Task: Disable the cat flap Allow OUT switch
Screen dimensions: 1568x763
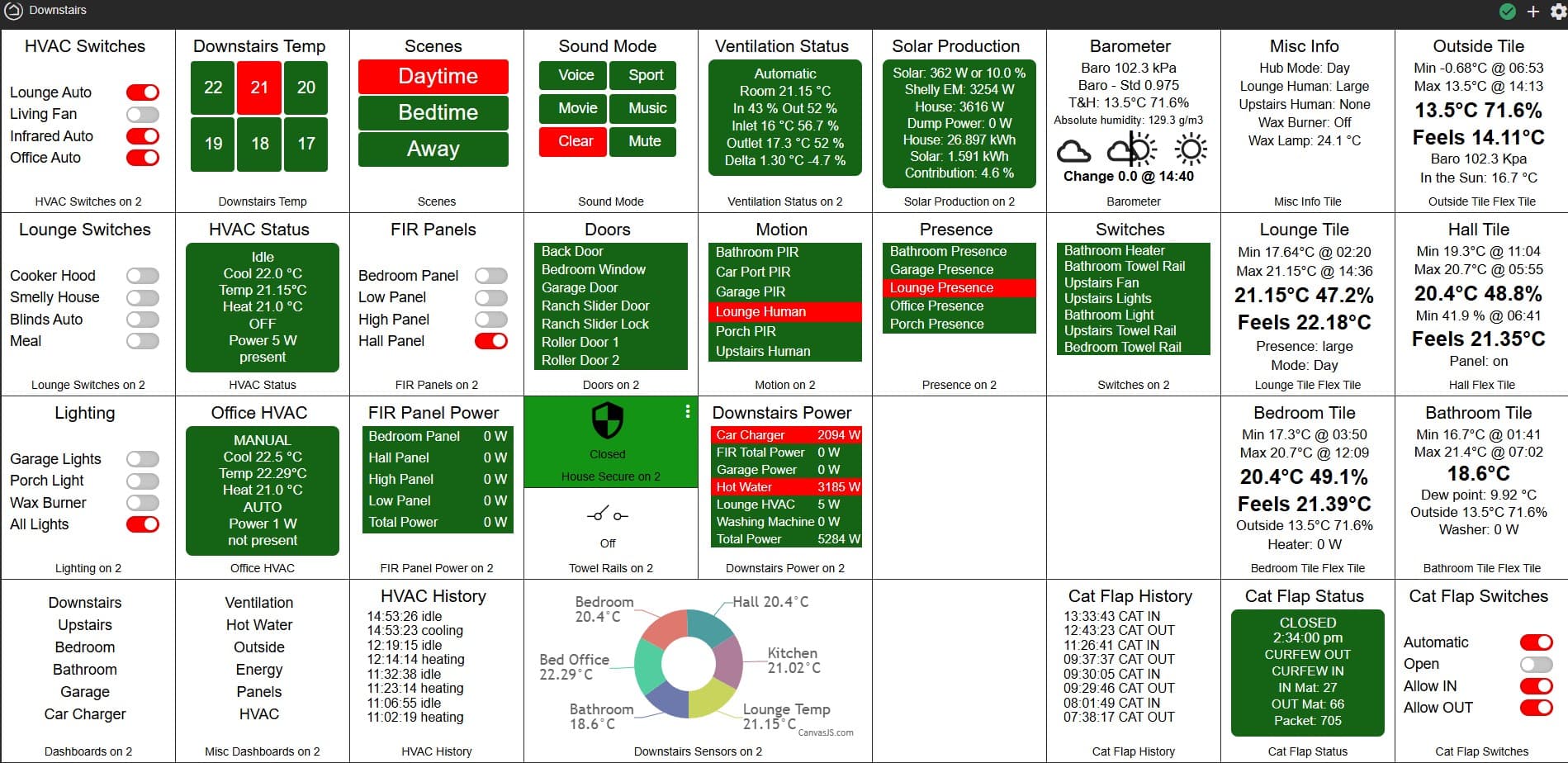Action: (x=1536, y=708)
